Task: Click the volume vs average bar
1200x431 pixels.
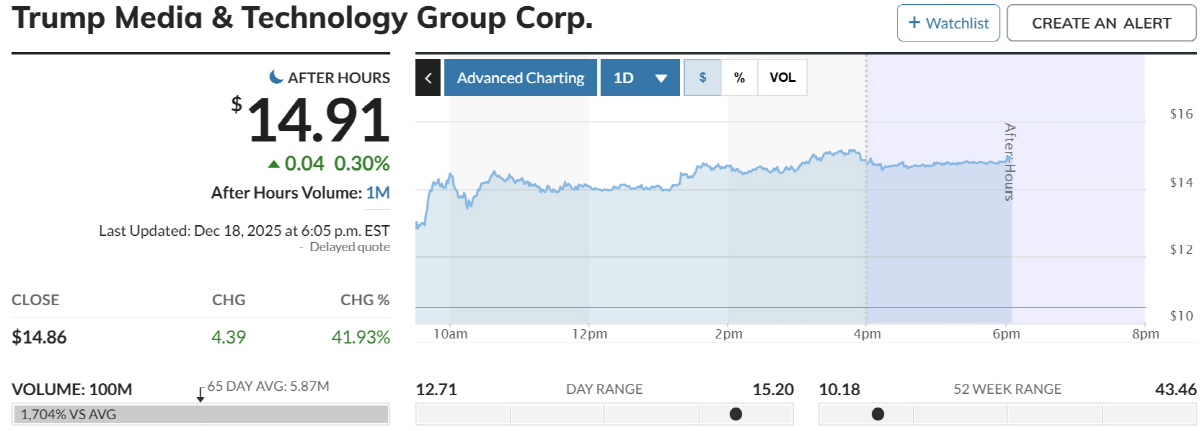Action: (x=200, y=414)
